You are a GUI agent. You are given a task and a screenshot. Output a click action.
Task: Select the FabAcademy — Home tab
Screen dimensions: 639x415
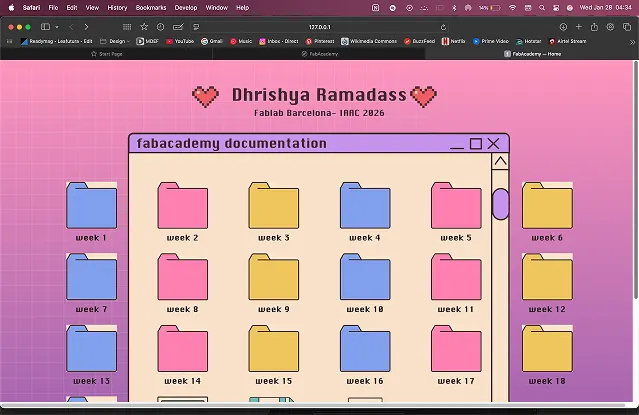coord(532,54)
